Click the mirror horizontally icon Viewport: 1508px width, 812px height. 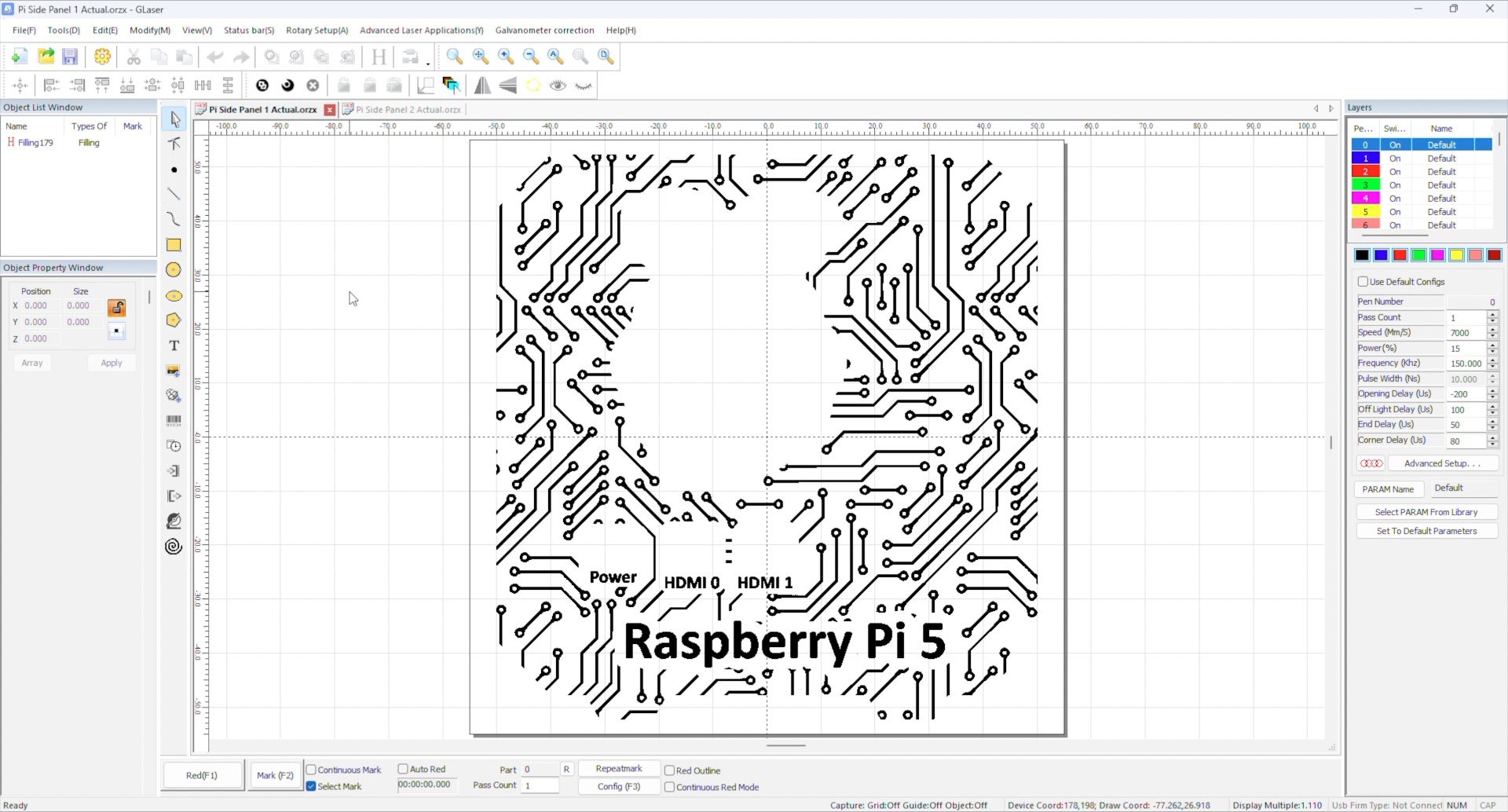tap(482, 86)
